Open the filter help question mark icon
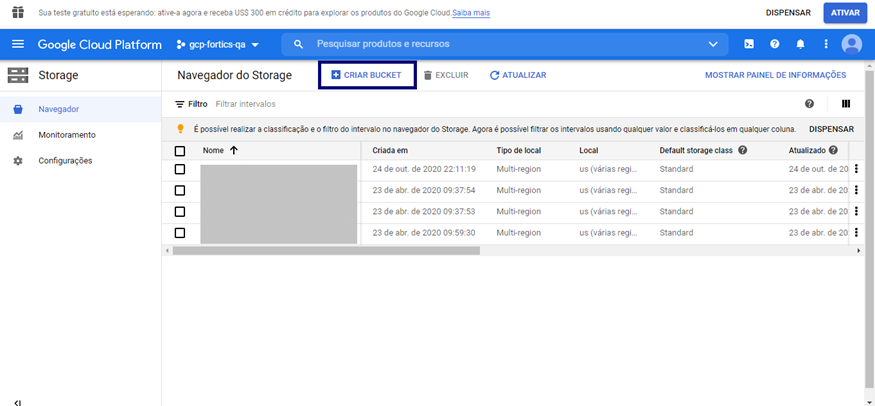This screenshot has height=406, width=875. pos(809,104)
